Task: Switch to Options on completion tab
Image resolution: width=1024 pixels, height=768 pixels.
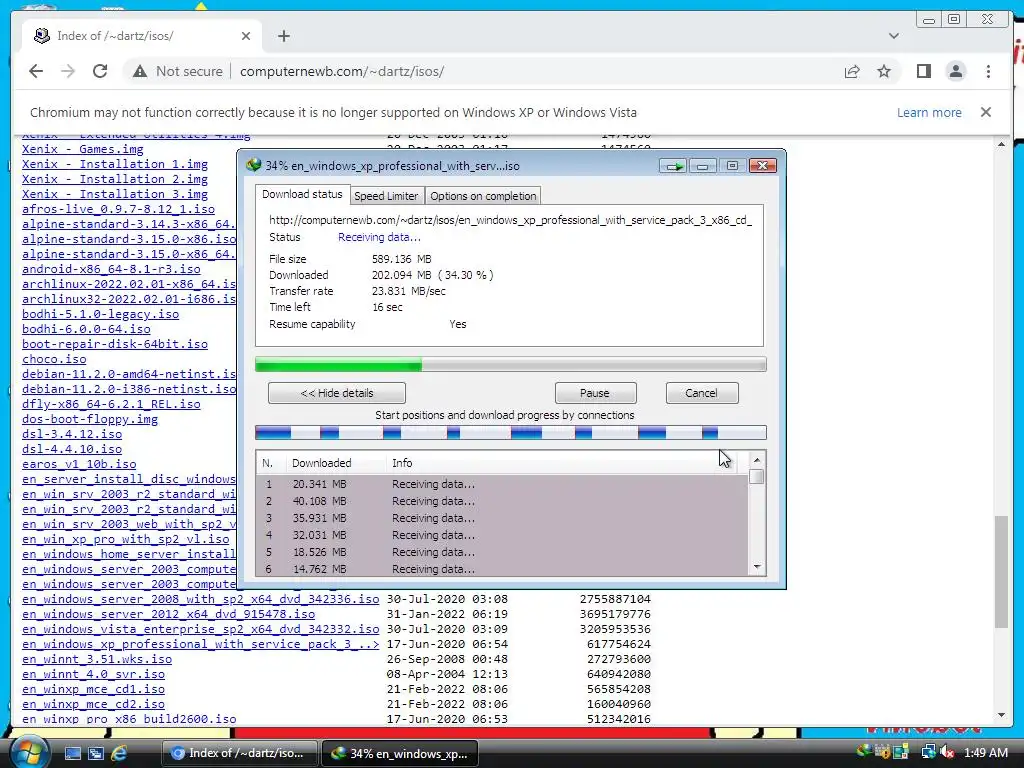Action: (x=483, y=196)
